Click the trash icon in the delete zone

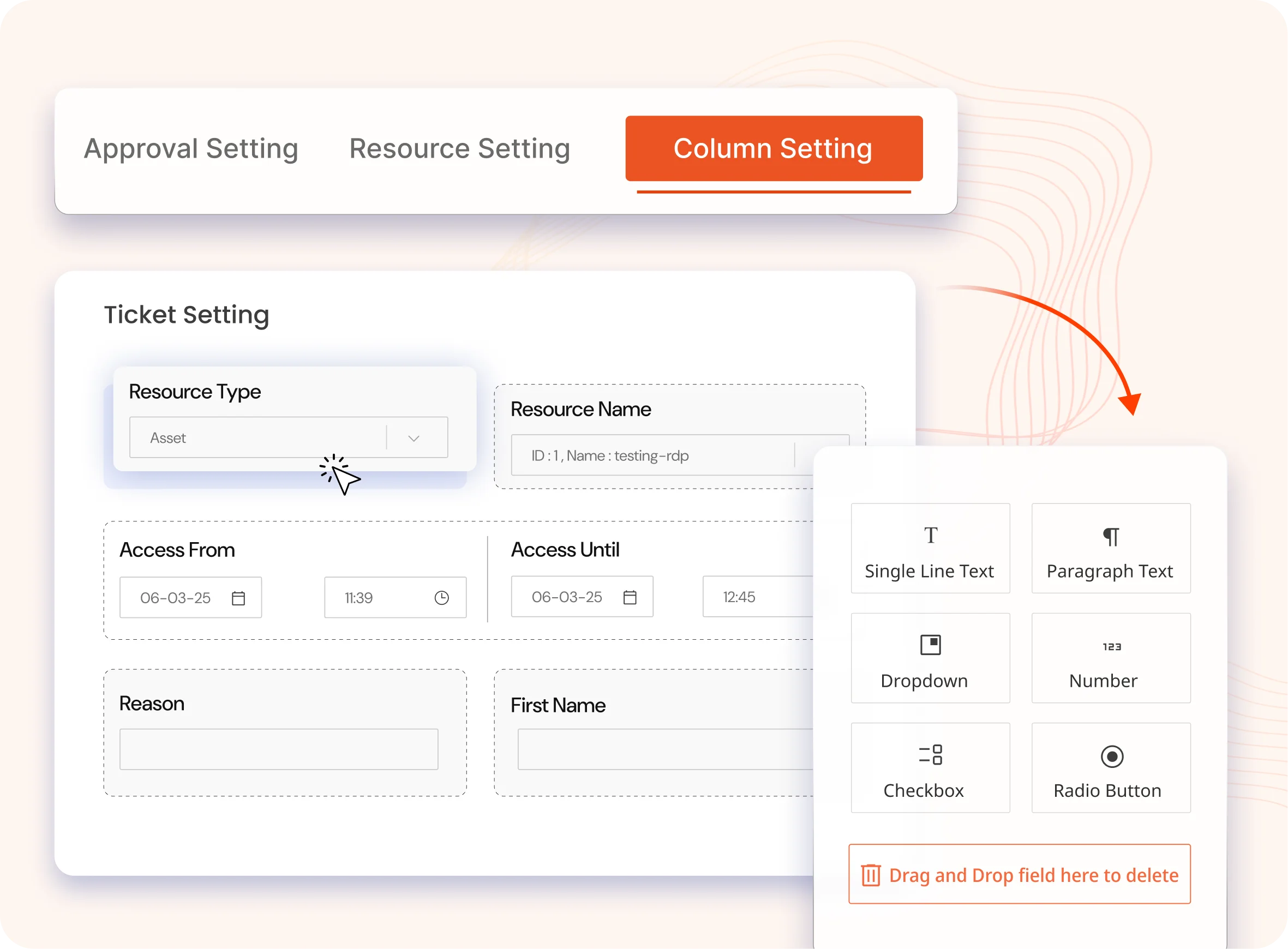pos(871,874)
